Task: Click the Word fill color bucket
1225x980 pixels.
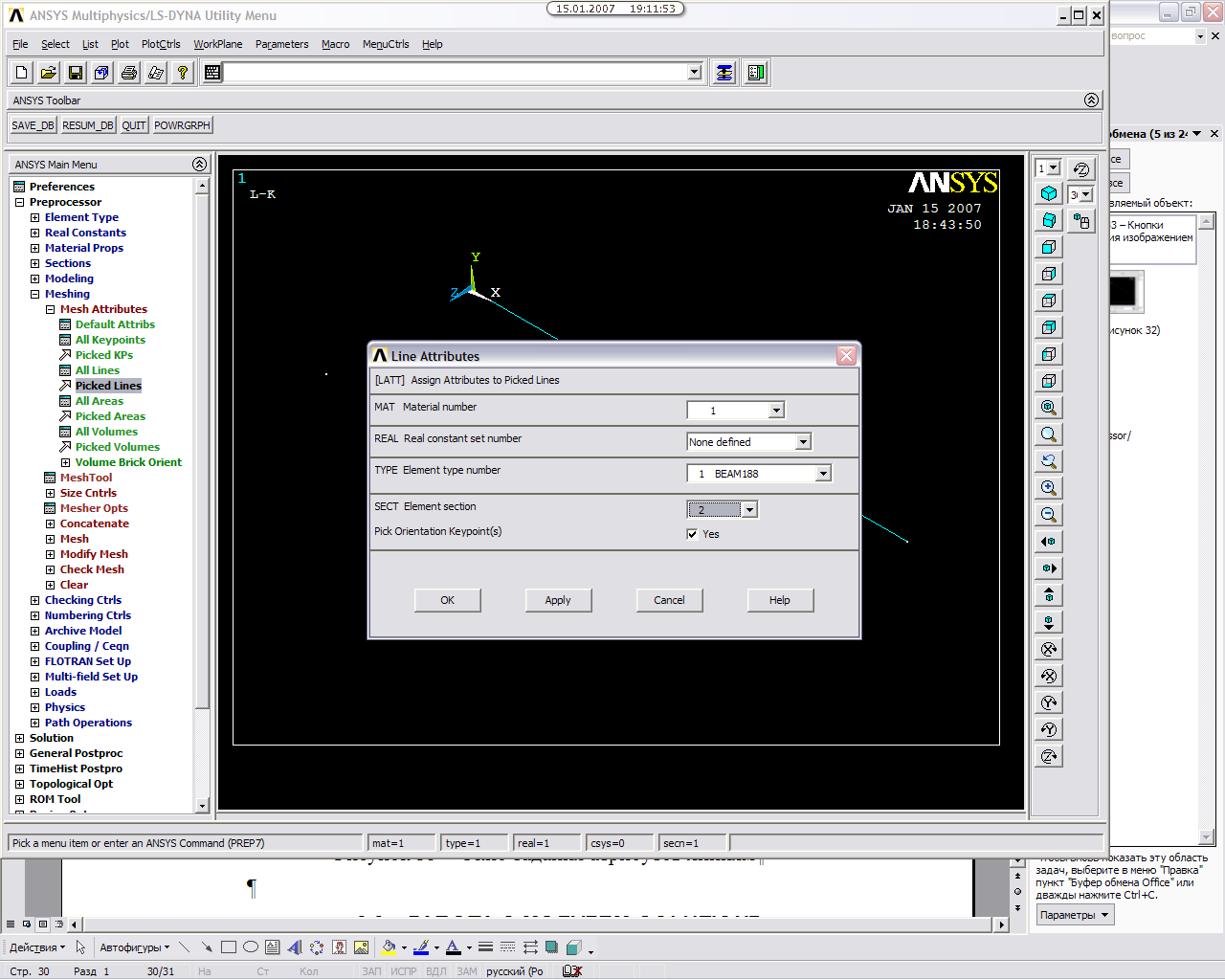Action: (389, 947)
